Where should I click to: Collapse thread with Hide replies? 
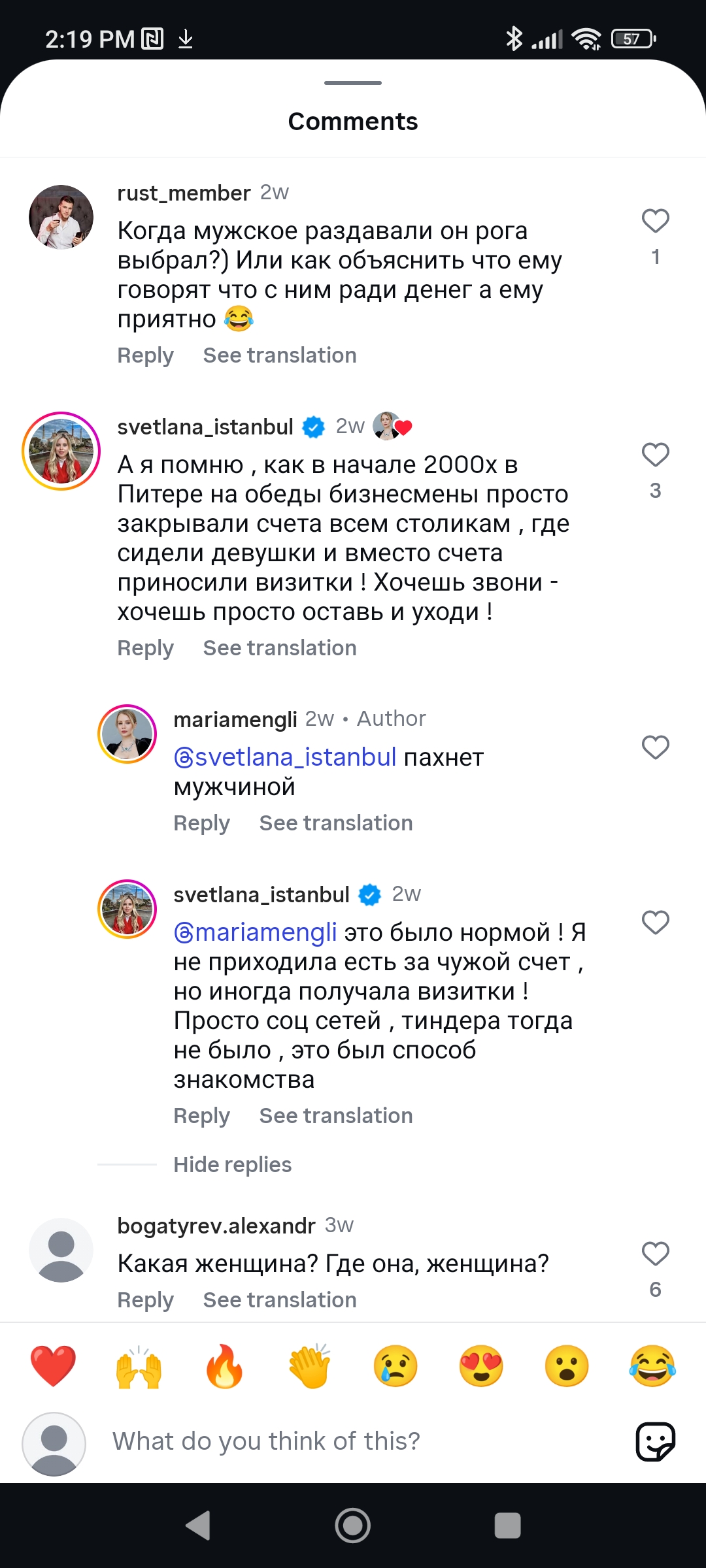[232, 1164]
